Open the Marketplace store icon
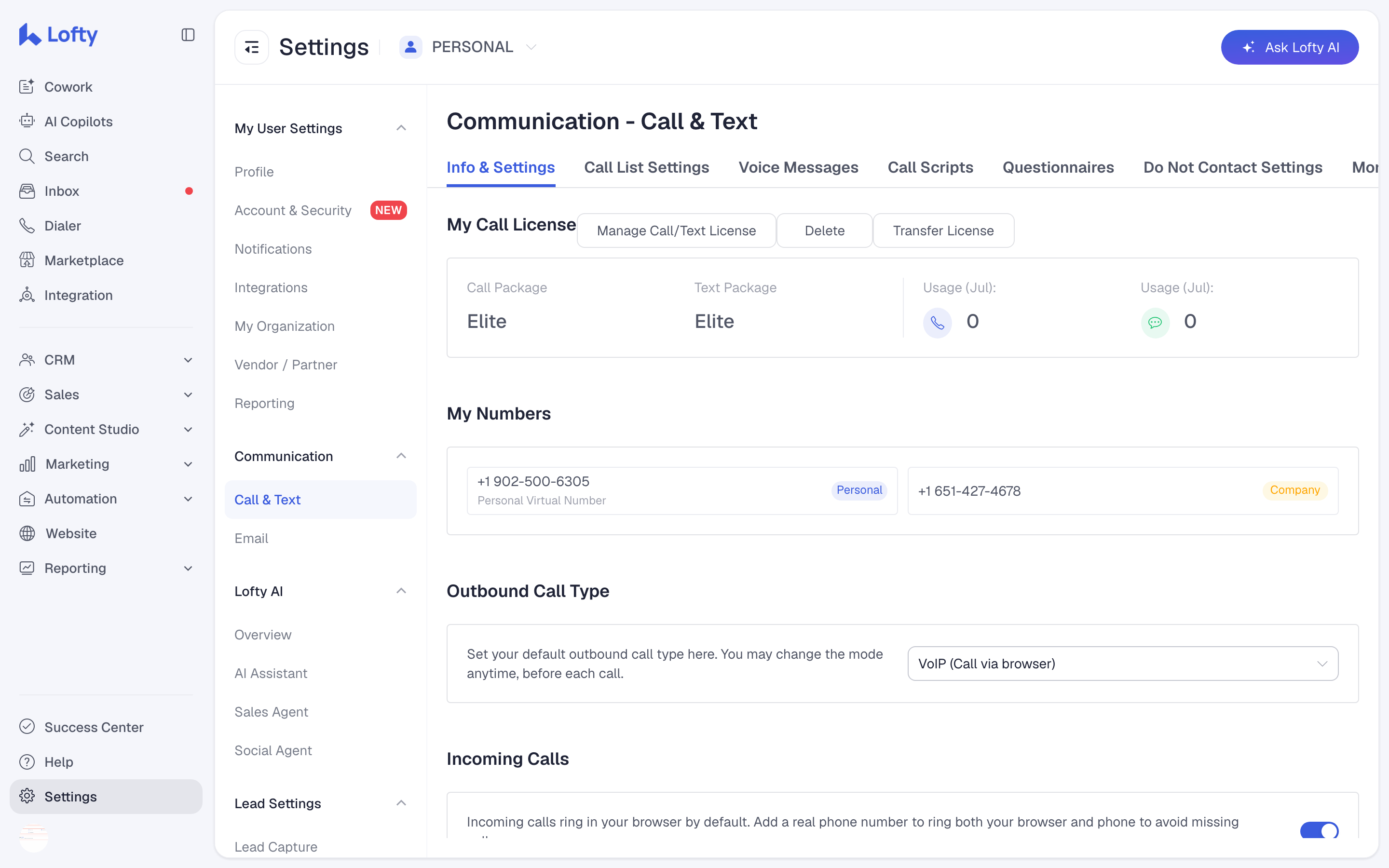Viewport: 1389px width, 868px height. (27, 260)
